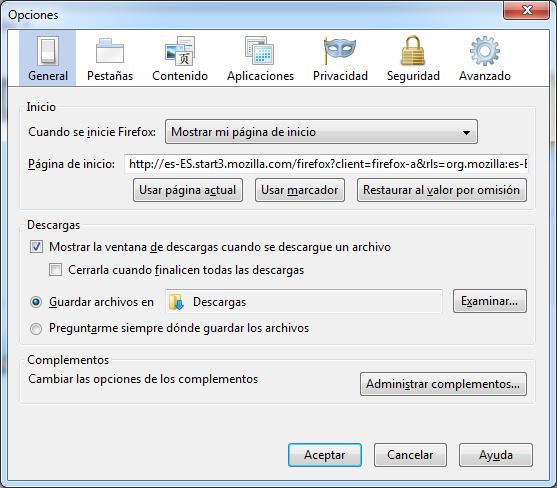This screenshot has width=557, height=488.
Task: Click the Página de inicio label
Action: pos(71,164)
